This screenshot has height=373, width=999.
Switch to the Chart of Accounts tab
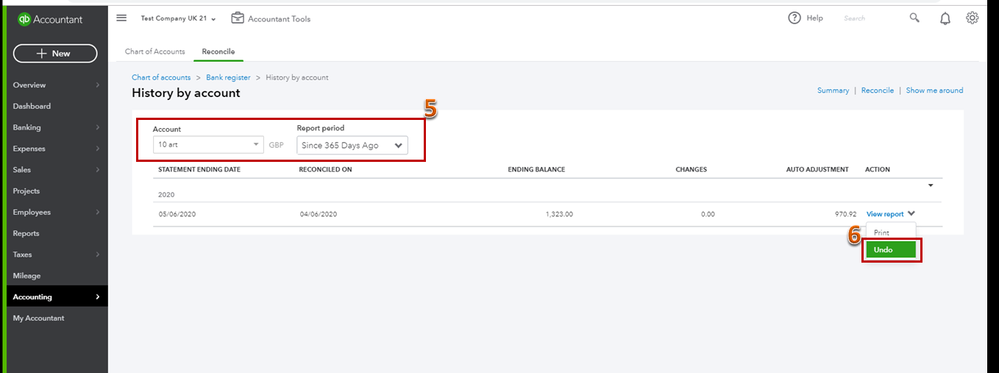click(155, 51)
